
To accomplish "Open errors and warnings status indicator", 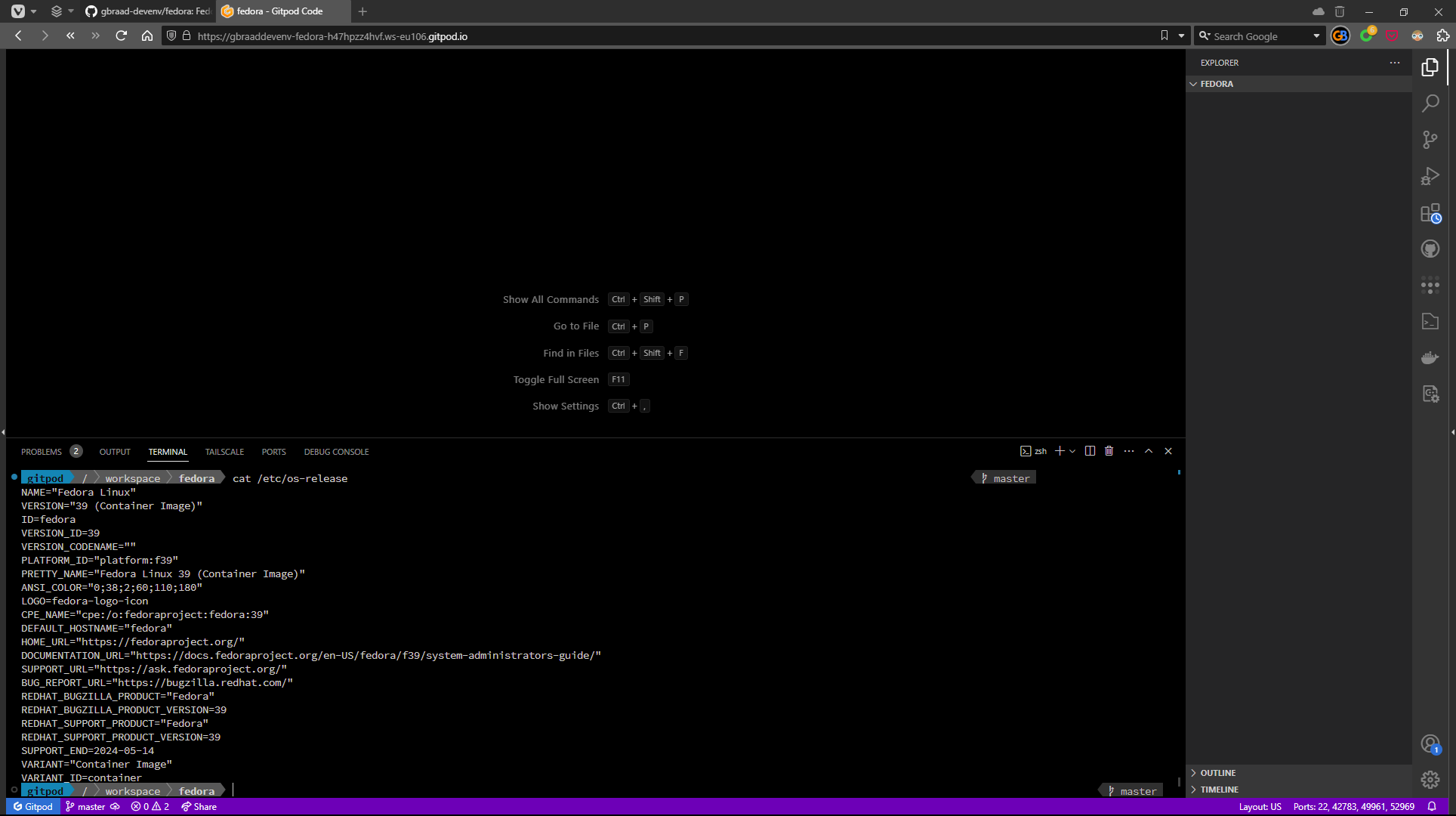I will click(150, 807).
